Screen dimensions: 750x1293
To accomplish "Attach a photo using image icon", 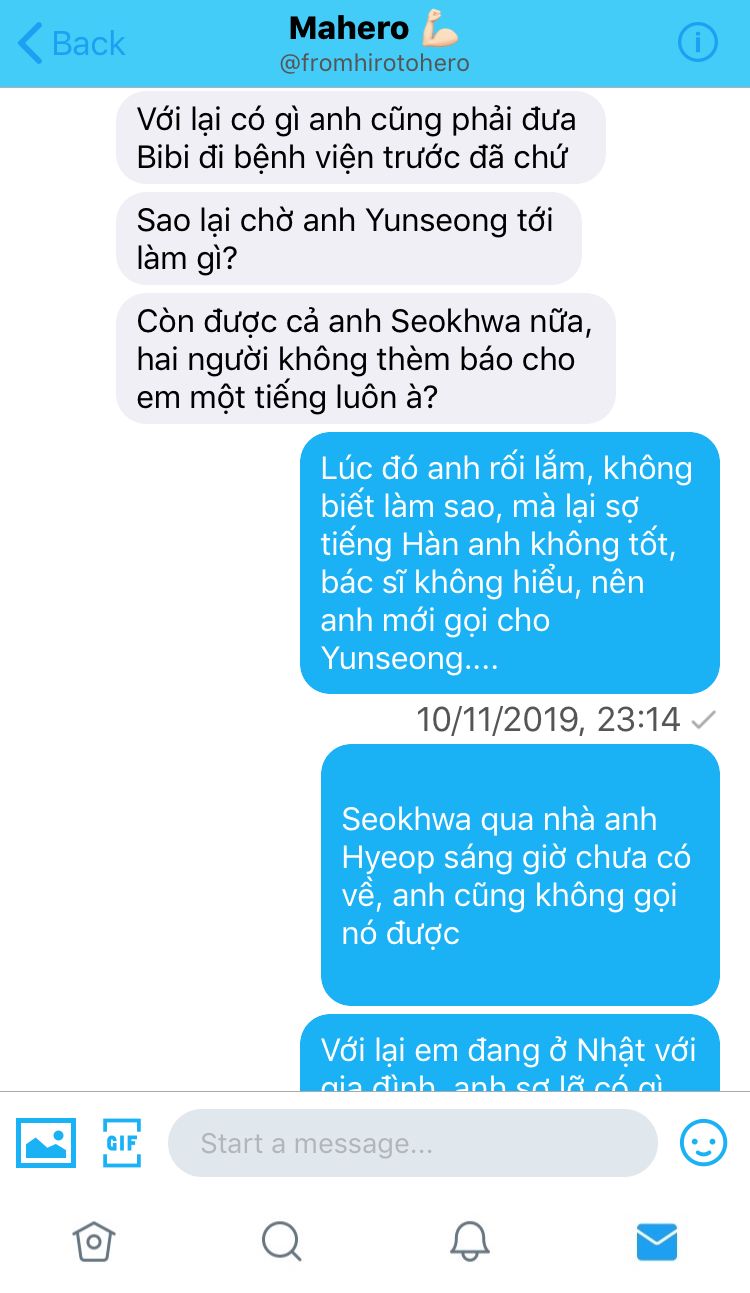I will point(46,1142).
